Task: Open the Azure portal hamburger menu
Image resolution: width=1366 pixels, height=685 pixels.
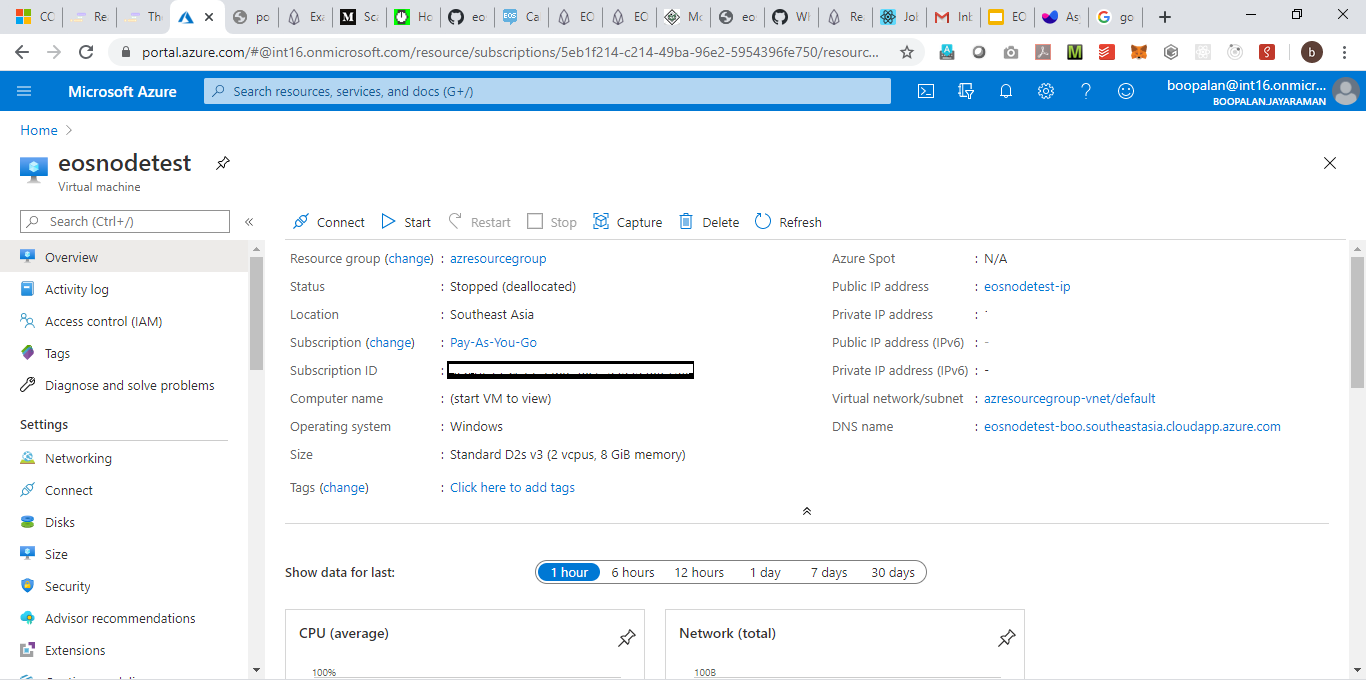Action: 24,91
